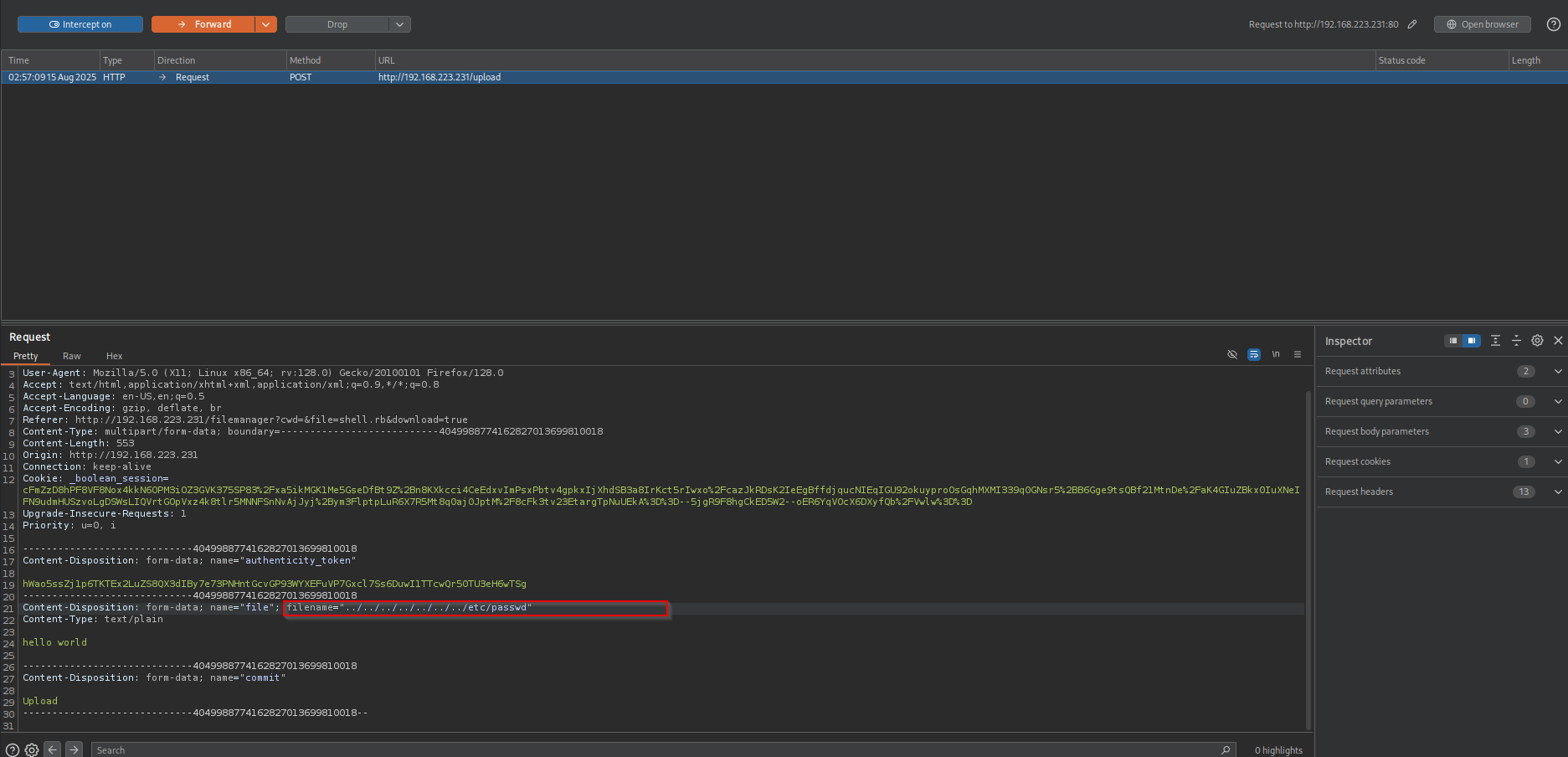Click the Request body parameters count badge 3

[1525, 431]
